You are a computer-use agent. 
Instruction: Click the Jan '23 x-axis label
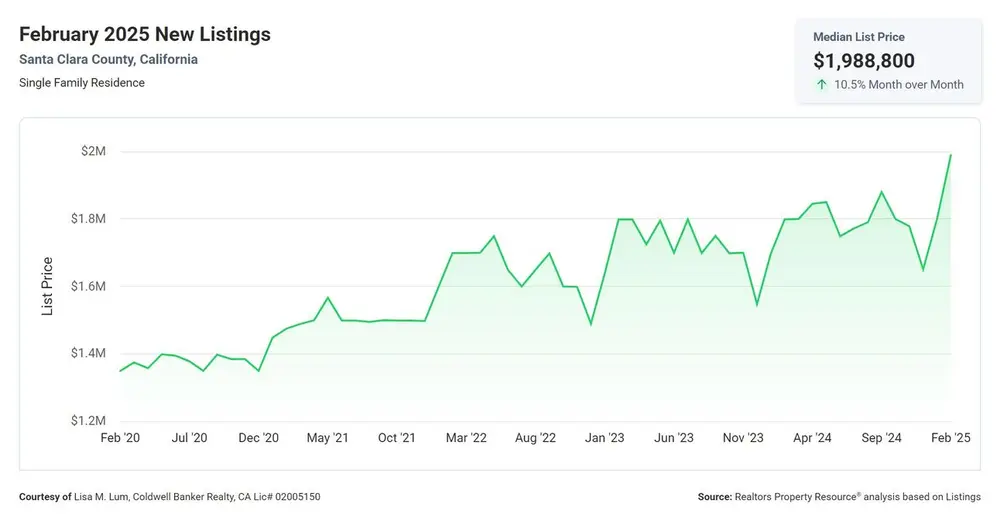point(605,438)
